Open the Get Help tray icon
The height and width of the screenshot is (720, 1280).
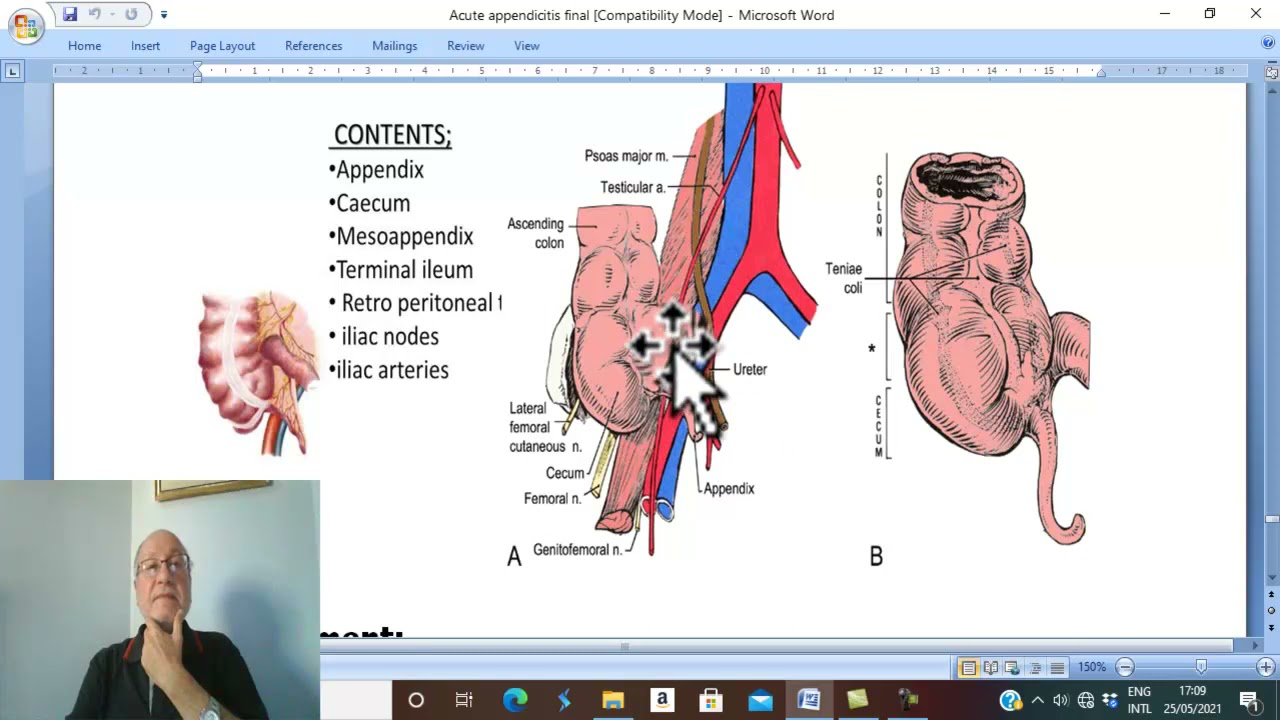pyautogui.click(x=1011, y=700)
